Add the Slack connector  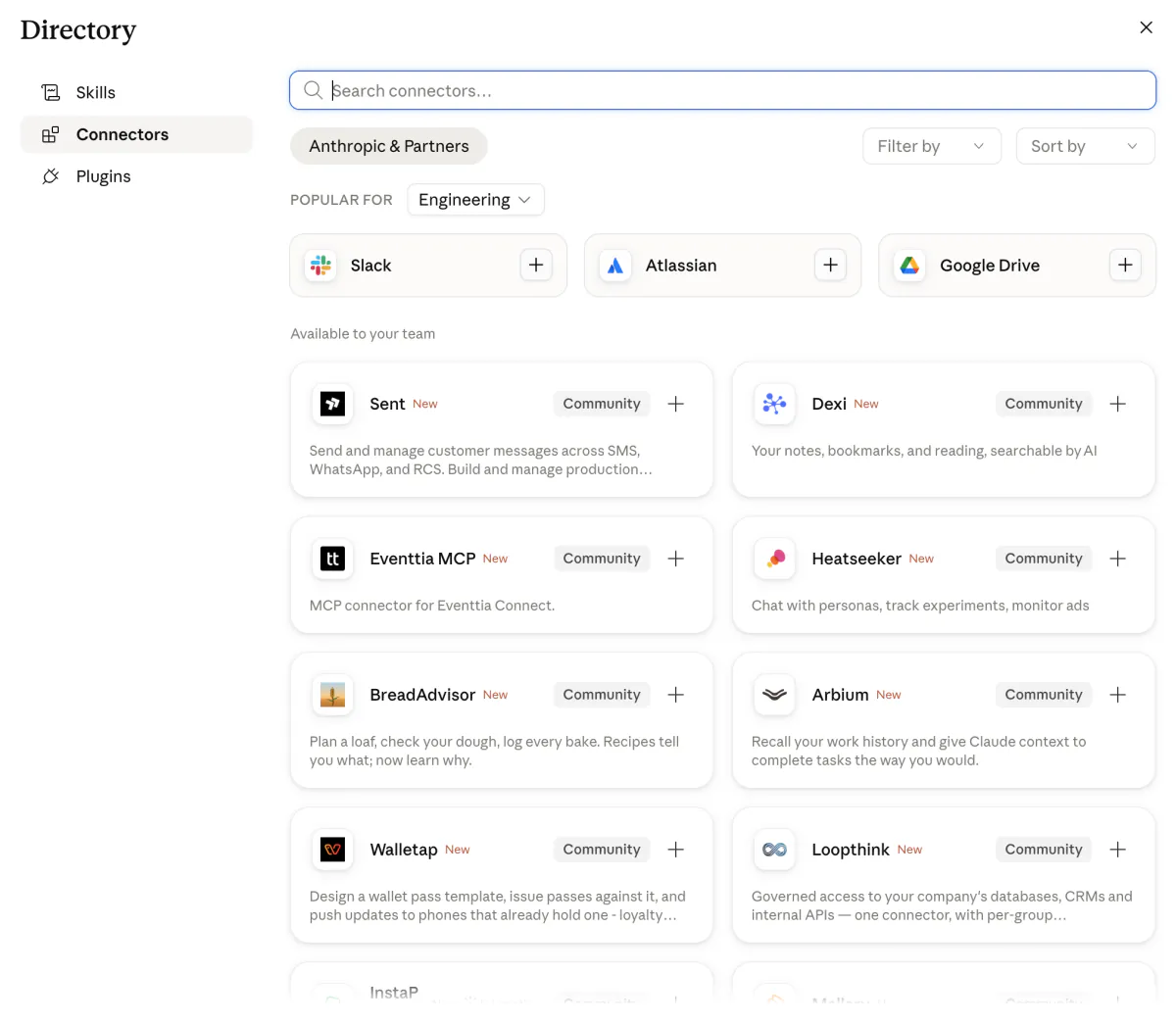536,265
